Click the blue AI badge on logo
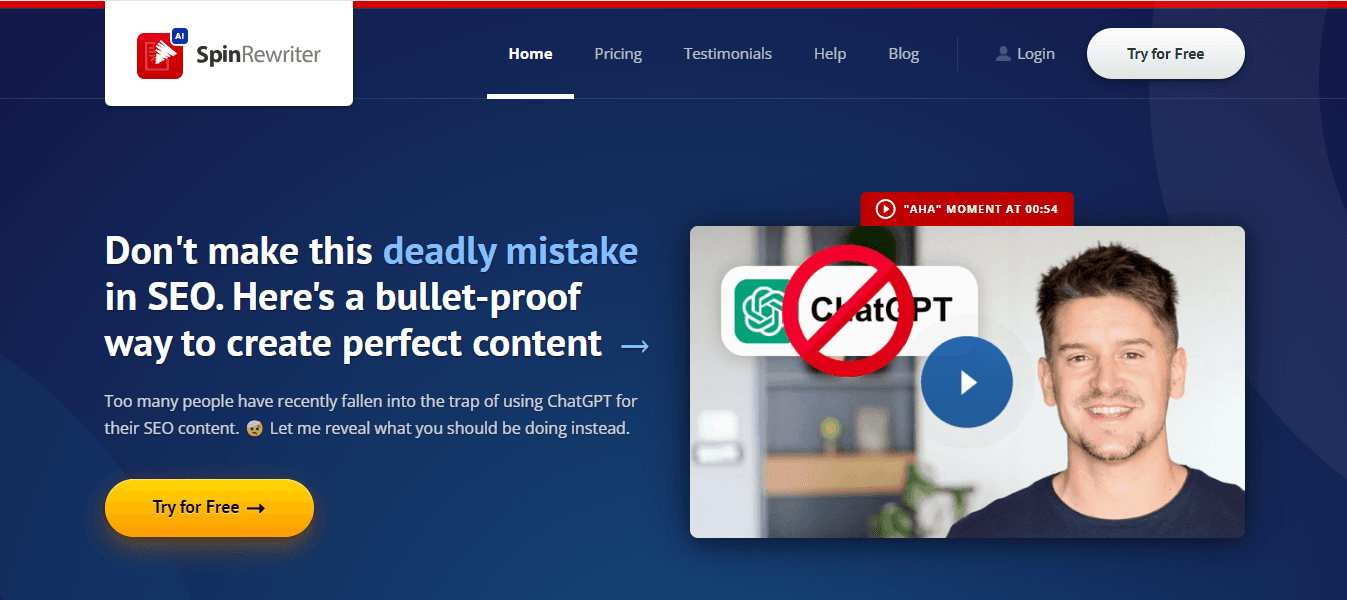Screen dimensions: 1347x600 click(x=180, y=35)
